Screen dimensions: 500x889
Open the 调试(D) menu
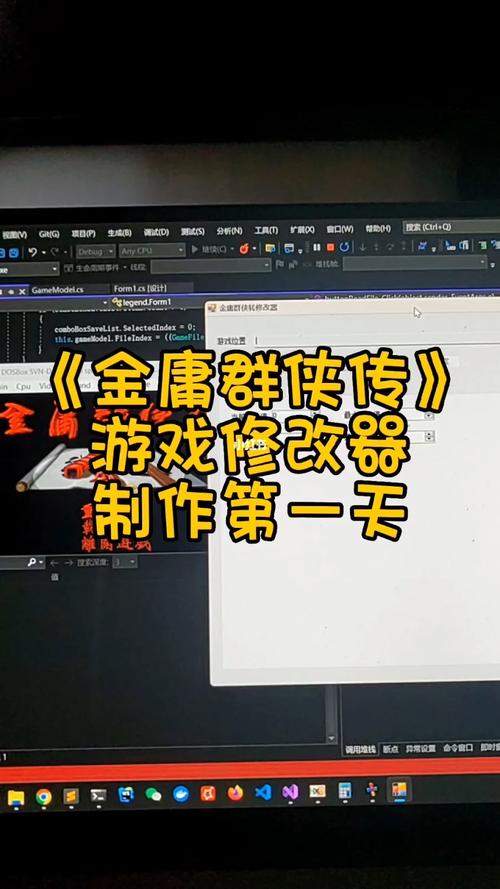(156, 232)
